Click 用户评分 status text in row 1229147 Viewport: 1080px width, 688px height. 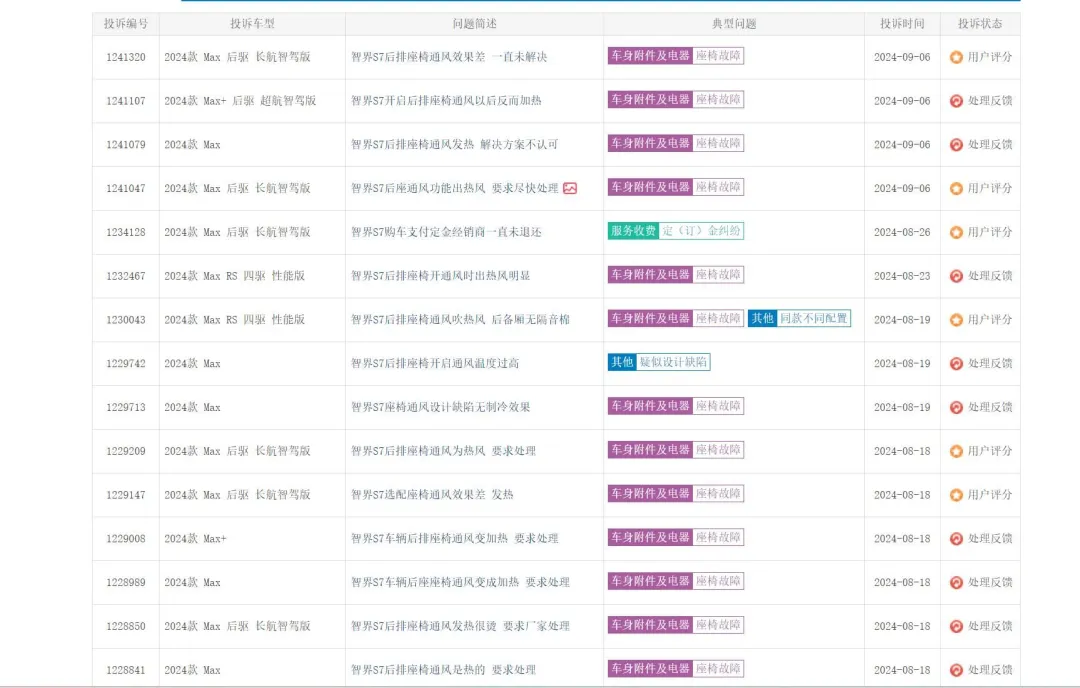990,495
